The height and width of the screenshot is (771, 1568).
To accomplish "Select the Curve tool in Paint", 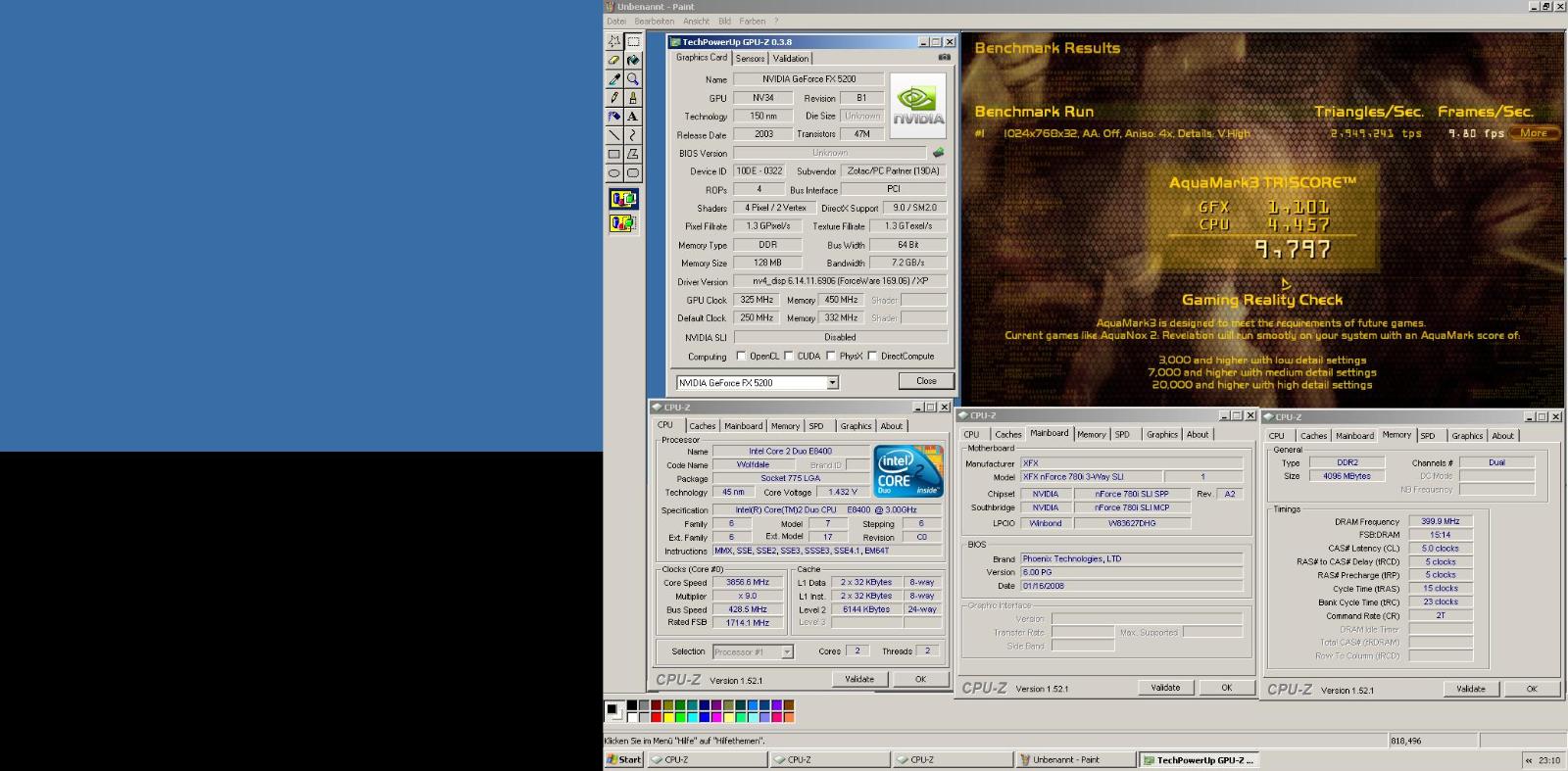I will tap(633, 134).
